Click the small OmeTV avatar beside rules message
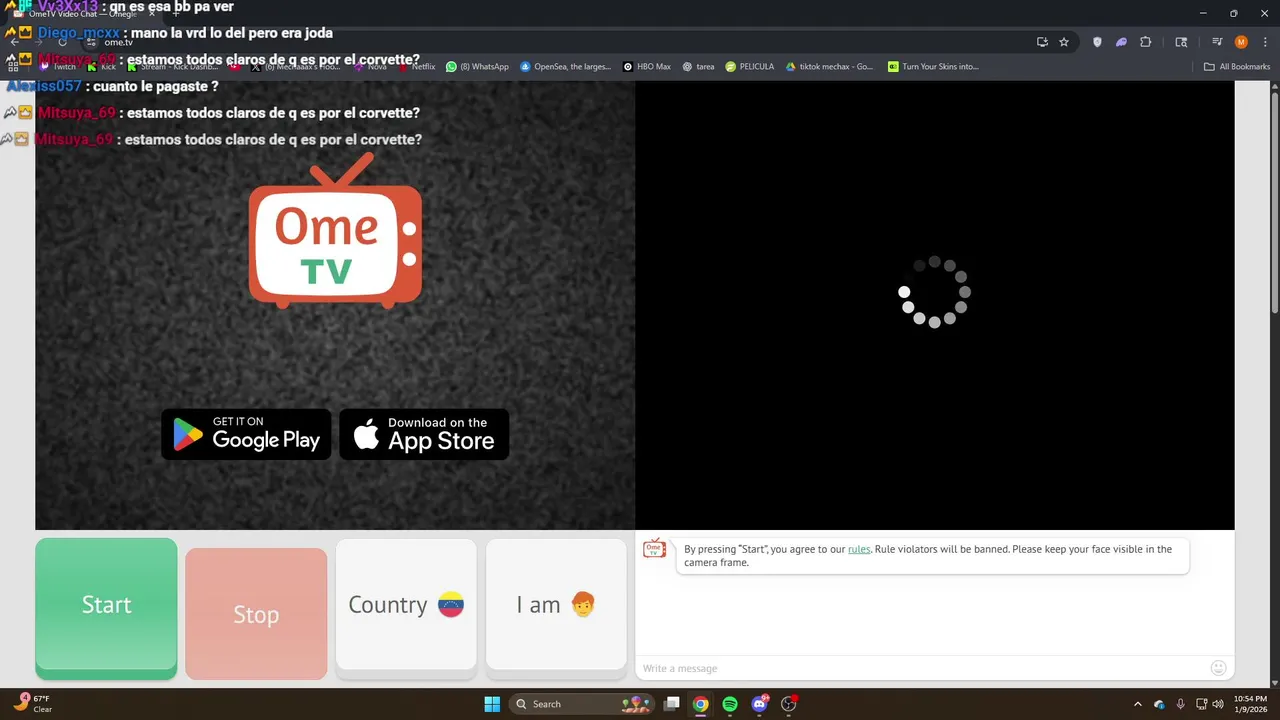 [x=654, y=548]
